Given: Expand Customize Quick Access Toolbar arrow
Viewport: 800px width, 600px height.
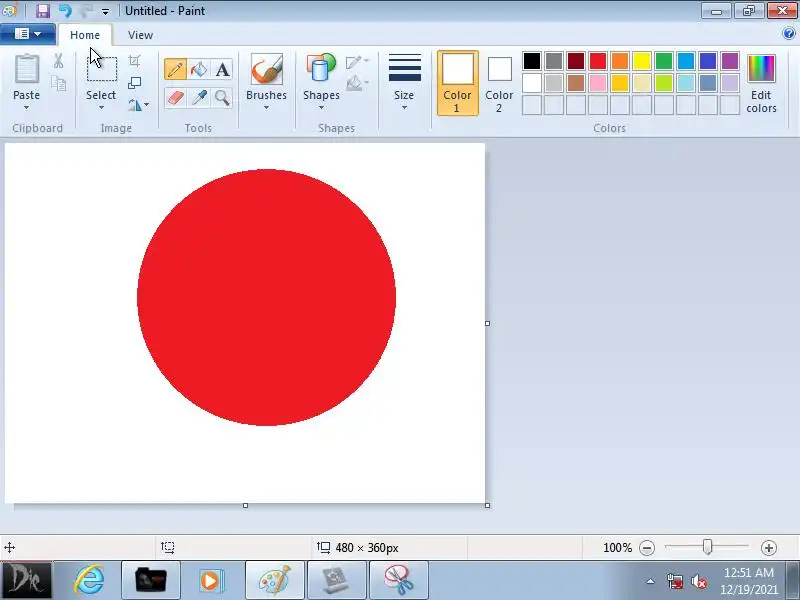Looking at the screenshot, I should pyautogui.click(x=105, y=11).
